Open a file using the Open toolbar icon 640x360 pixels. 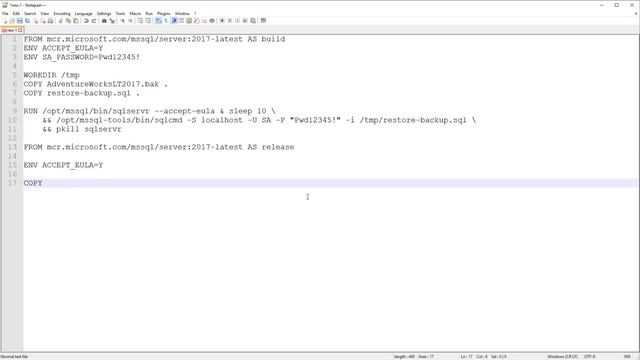(x=12, y=20)
